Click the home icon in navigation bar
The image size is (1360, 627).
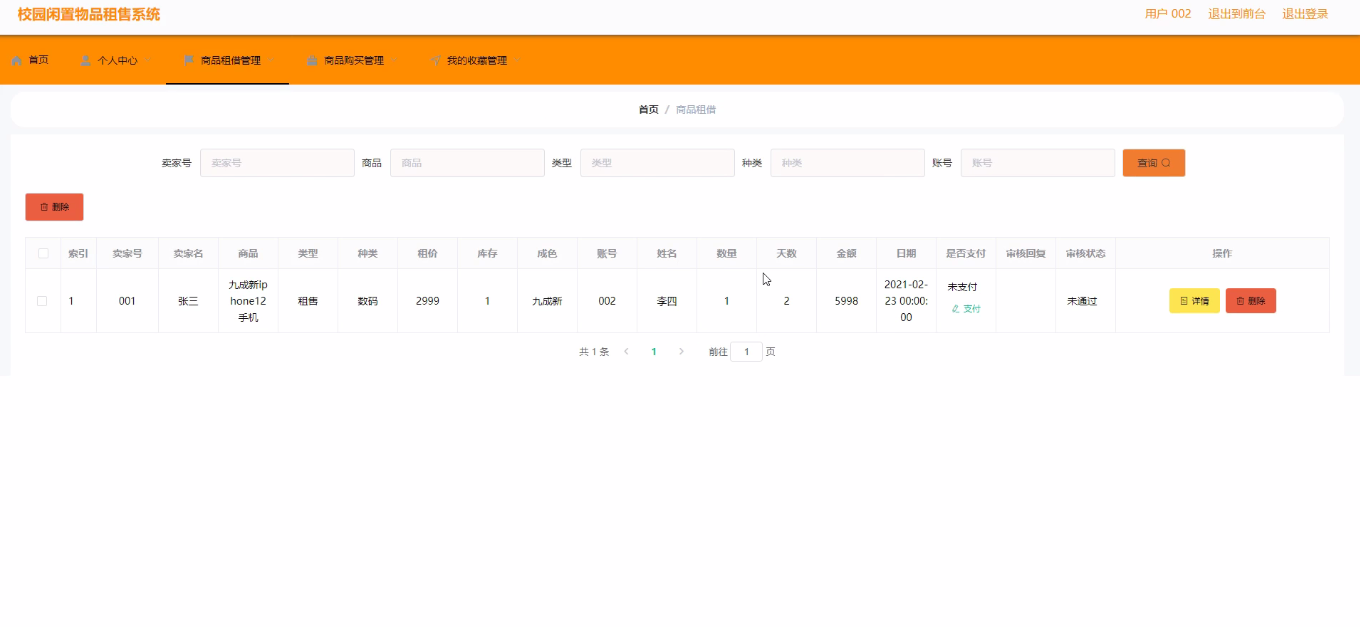tap(17, 61)
